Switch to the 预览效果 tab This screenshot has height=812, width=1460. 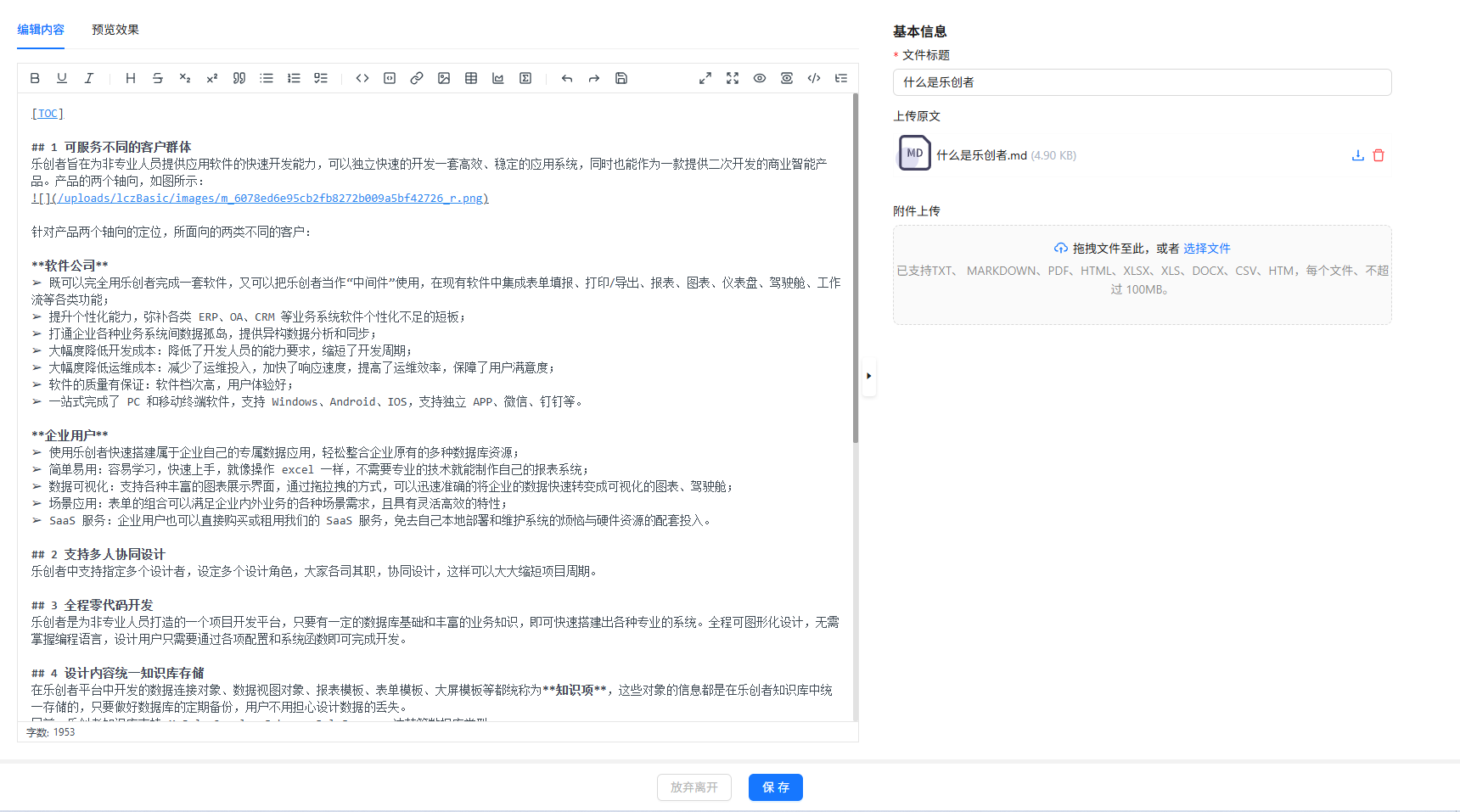pyautogui.click(x=115, y=30)
